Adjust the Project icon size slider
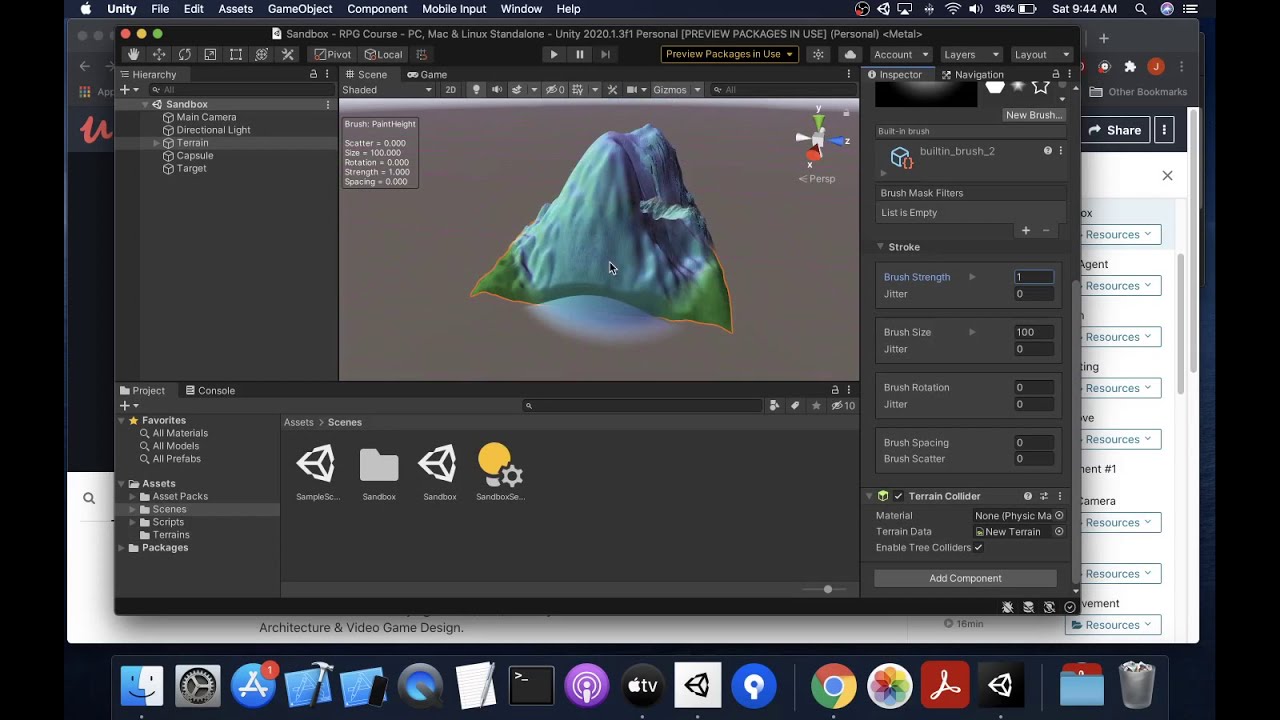The height and width of the screenshot is (720, 1280). click(827, 589)
